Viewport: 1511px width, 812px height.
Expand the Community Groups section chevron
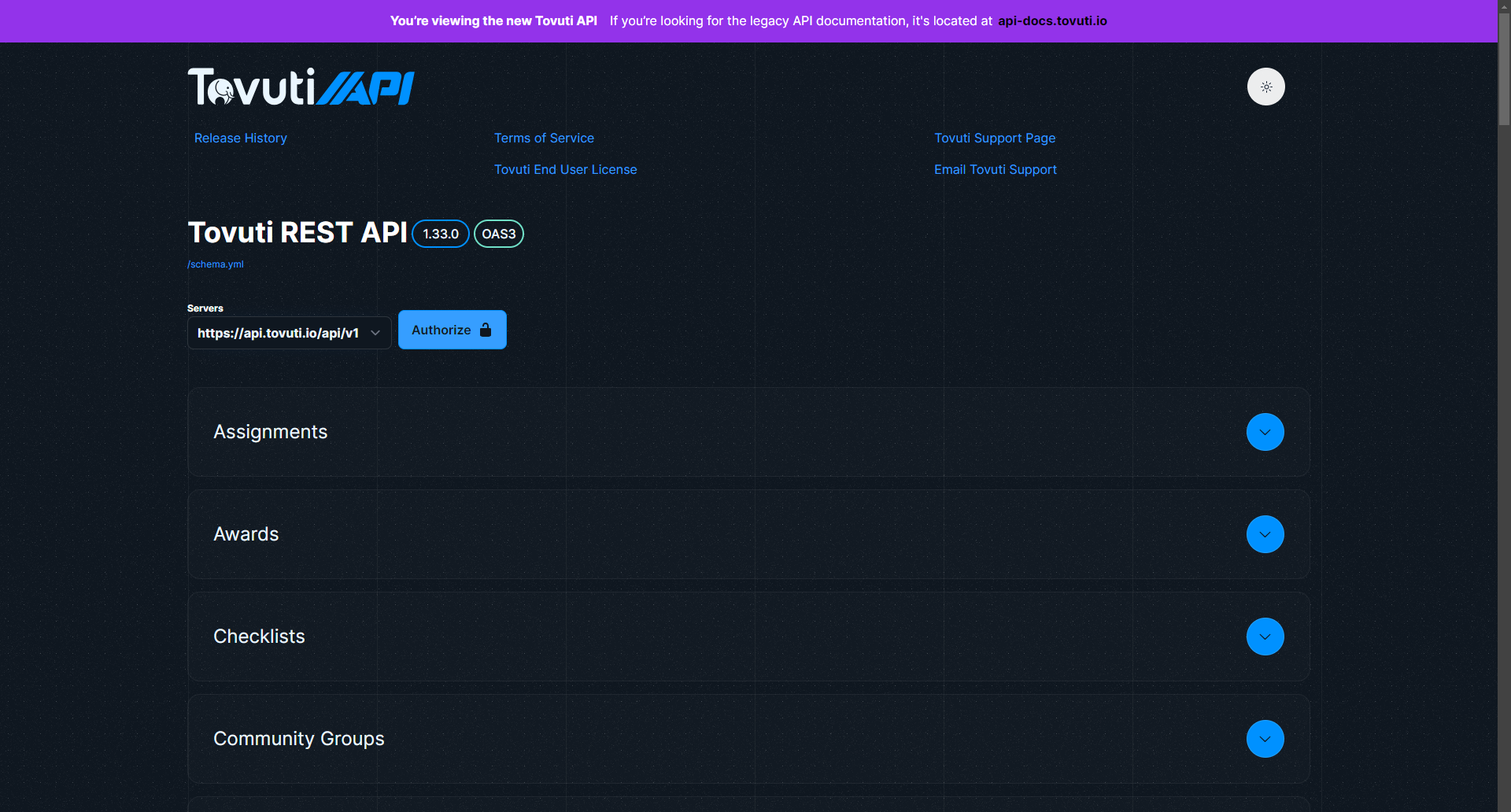(x=1265, y=739)
